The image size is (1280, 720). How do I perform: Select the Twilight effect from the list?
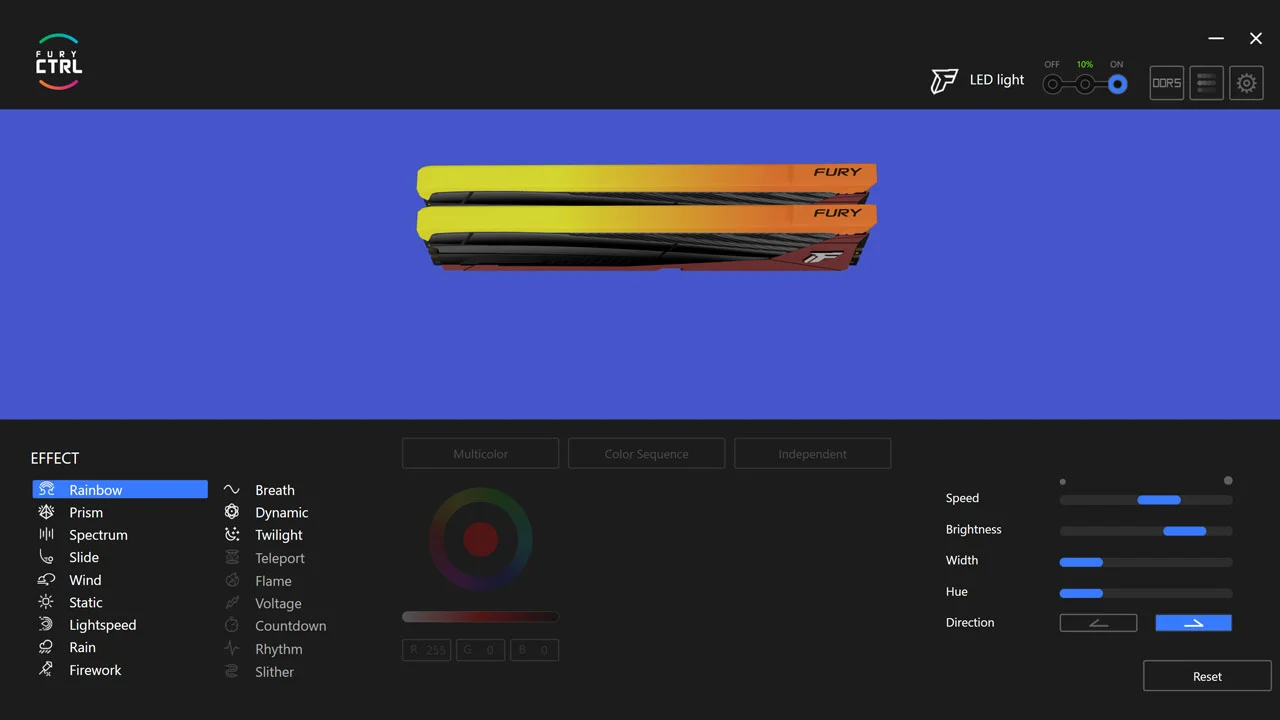[x=278, y=534]
